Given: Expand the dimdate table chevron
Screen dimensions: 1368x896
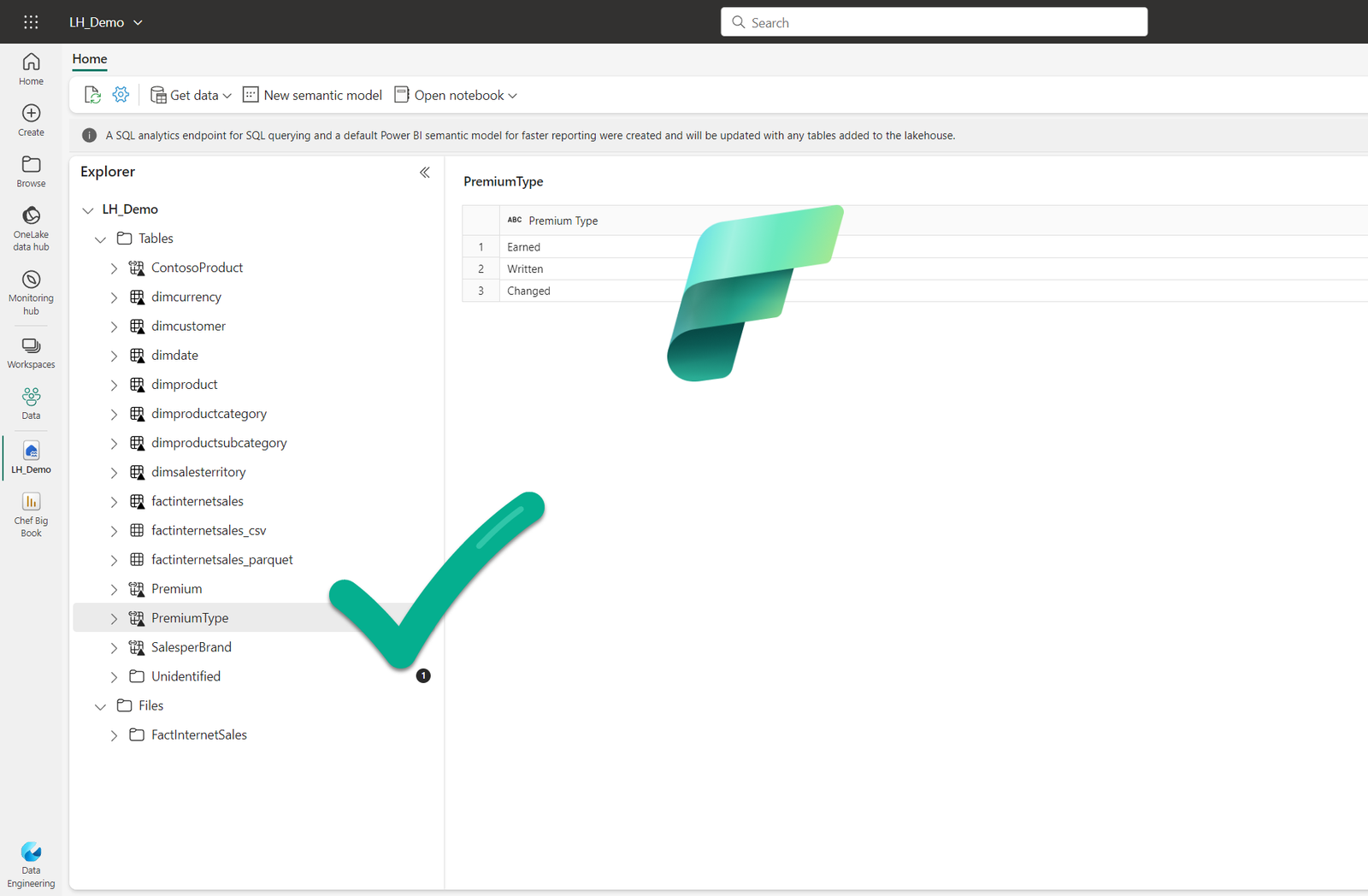Looking at the screenshot, I should [x=114, y=356].
